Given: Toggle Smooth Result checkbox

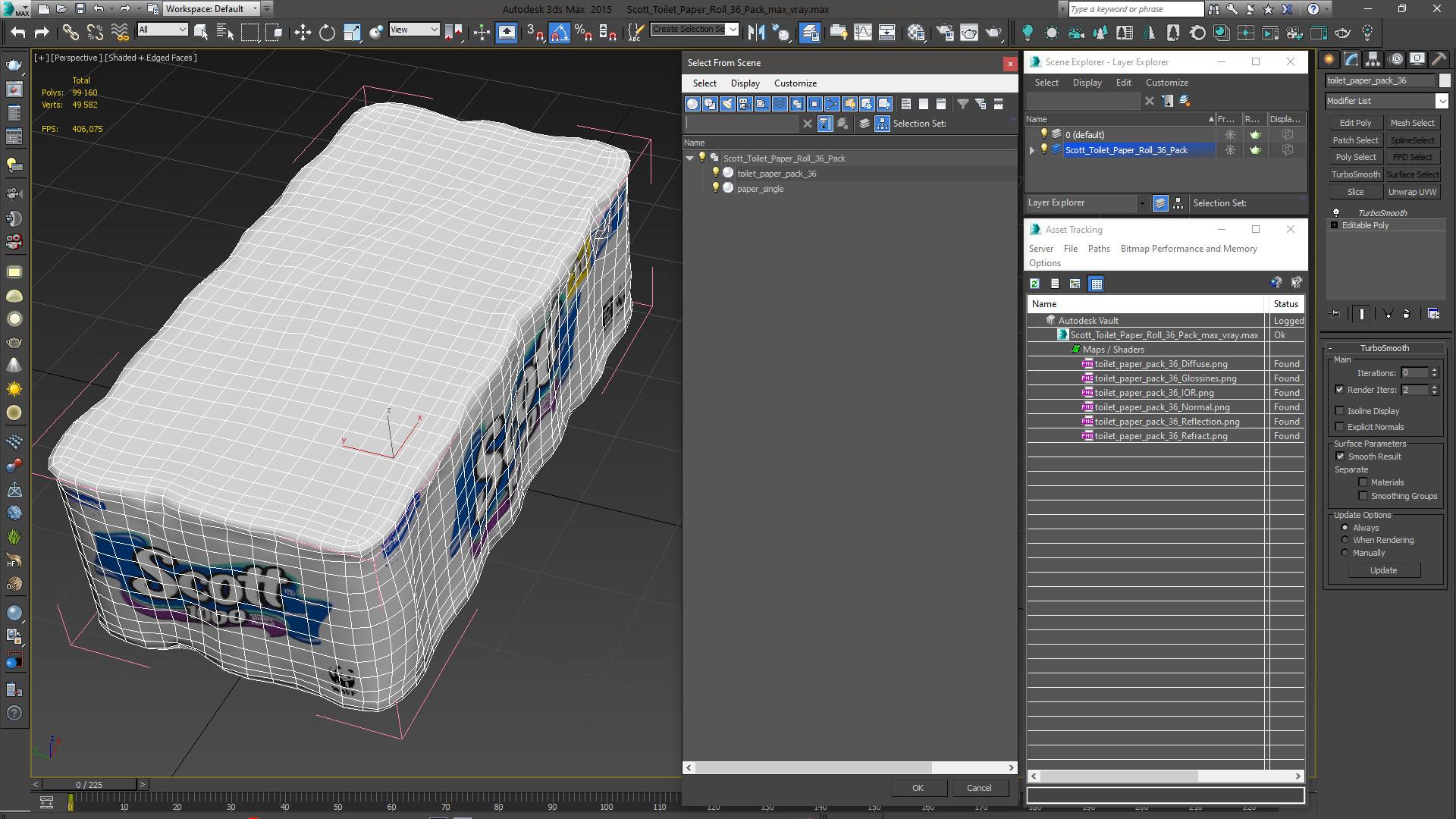Looking at the screenshot, I should (x=1340, y=457).
